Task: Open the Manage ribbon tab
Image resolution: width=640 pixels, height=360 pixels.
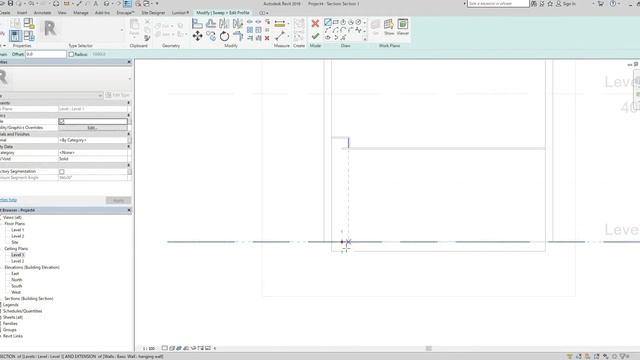Action: click(81, 13)
